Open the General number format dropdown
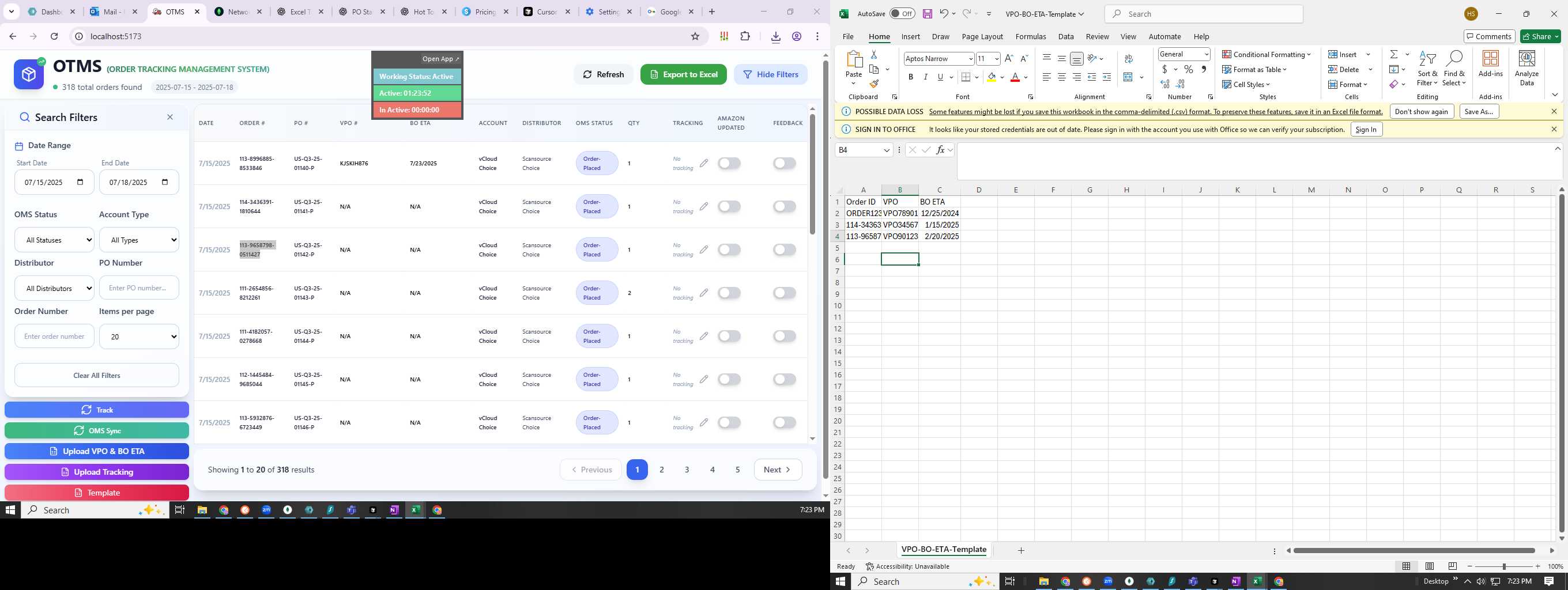The width and height of the screenshot is (1568, 590). click(x=1207, y=54)
